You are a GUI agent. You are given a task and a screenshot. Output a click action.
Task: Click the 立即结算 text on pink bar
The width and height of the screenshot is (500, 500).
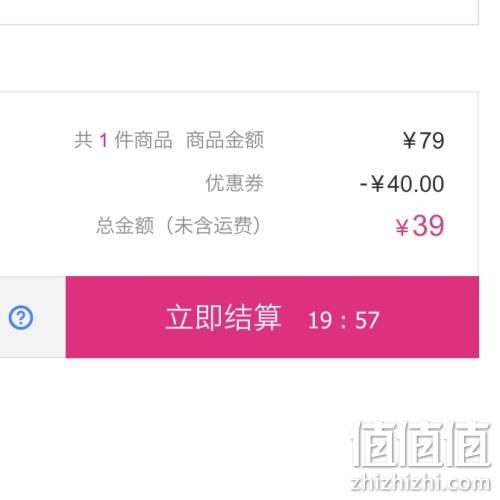(224, 318)
